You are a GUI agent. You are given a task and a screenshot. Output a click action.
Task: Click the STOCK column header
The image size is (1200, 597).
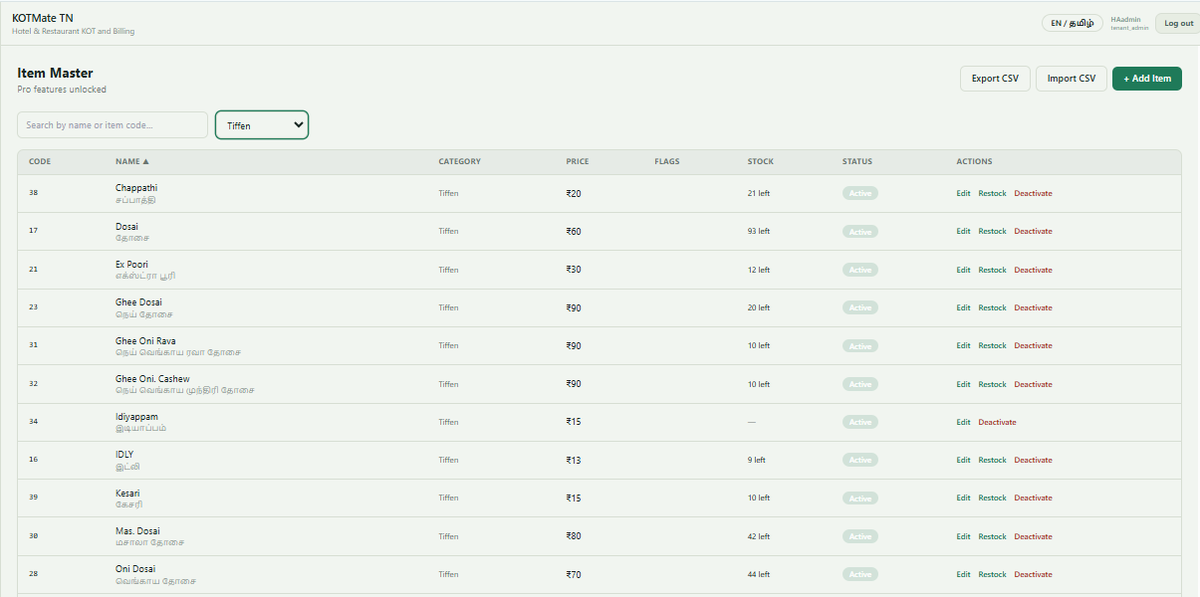point(760,161)
